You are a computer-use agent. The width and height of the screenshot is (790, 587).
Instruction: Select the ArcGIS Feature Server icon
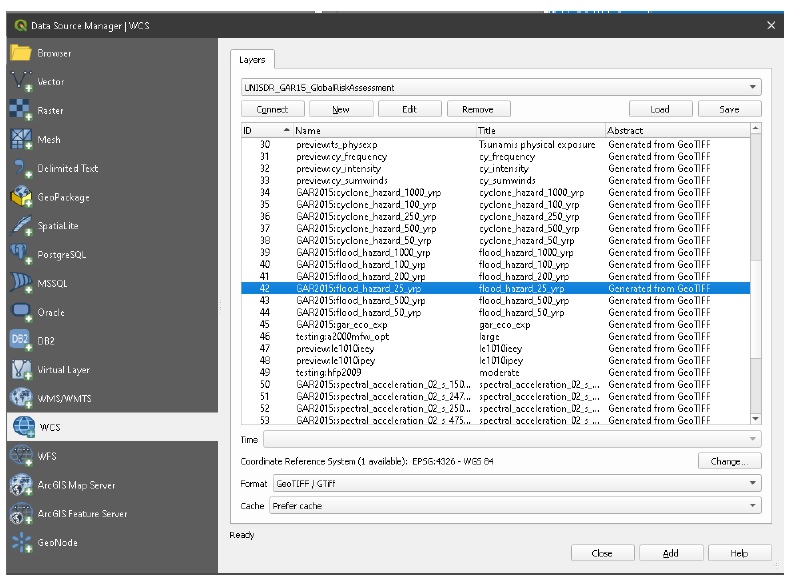pyautogui.click(x=21, y=513)
